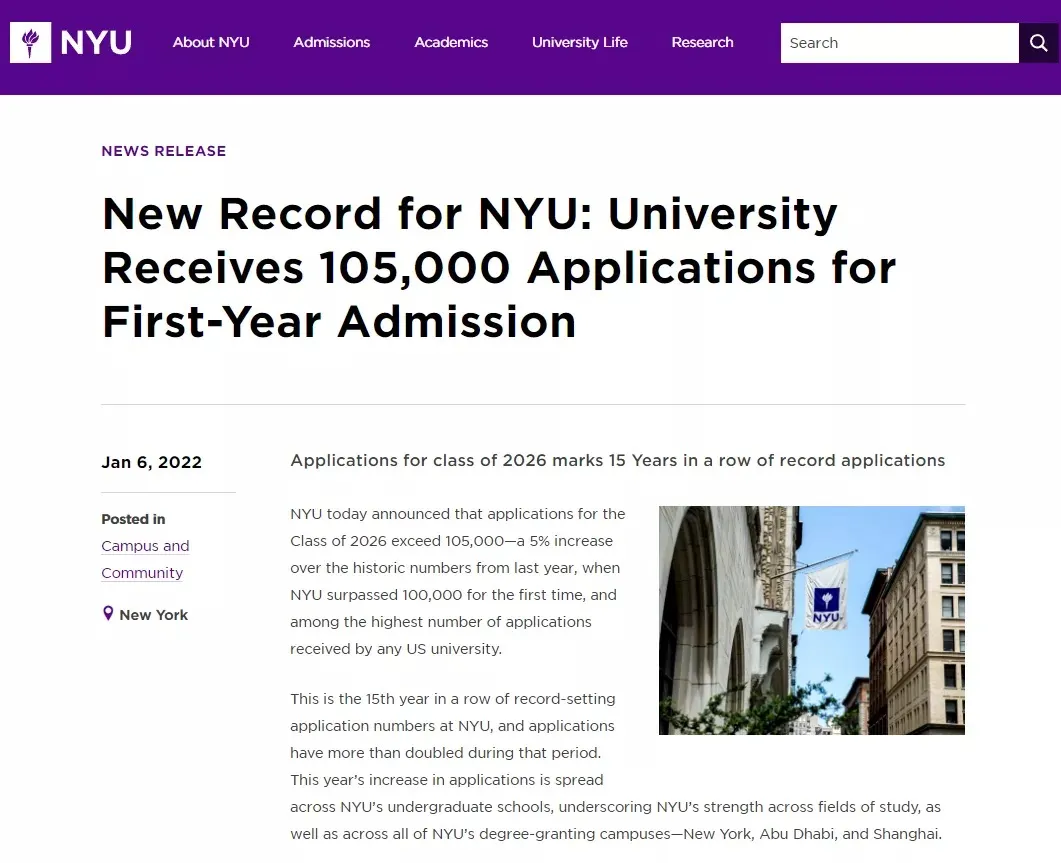The image size is (1061, 863).
Task: Follow the Campus and Community link
Action: pos(145,559)
